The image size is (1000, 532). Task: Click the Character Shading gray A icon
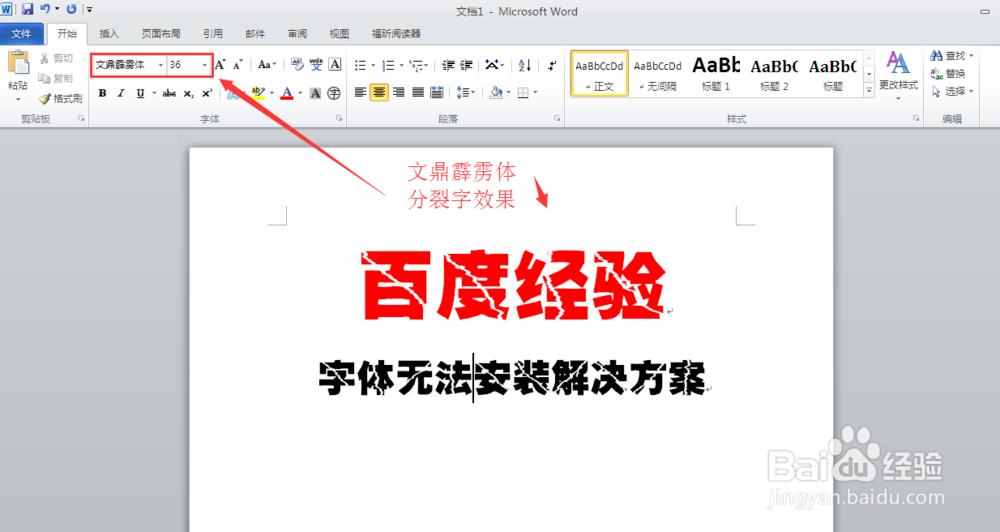pyautogui.click(x=315, y=93)
